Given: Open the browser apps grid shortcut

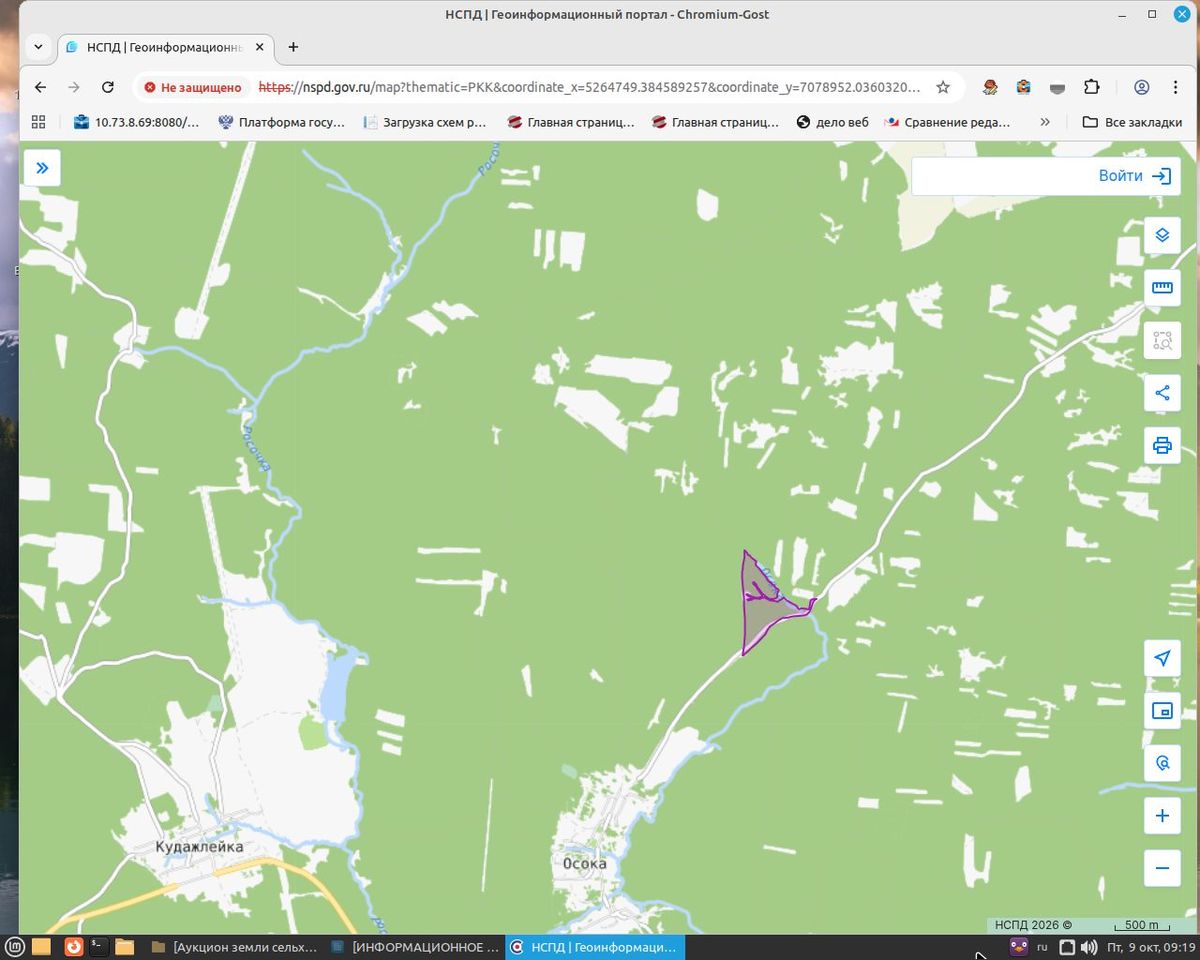Looking at the screenshot, I should 39,122.
